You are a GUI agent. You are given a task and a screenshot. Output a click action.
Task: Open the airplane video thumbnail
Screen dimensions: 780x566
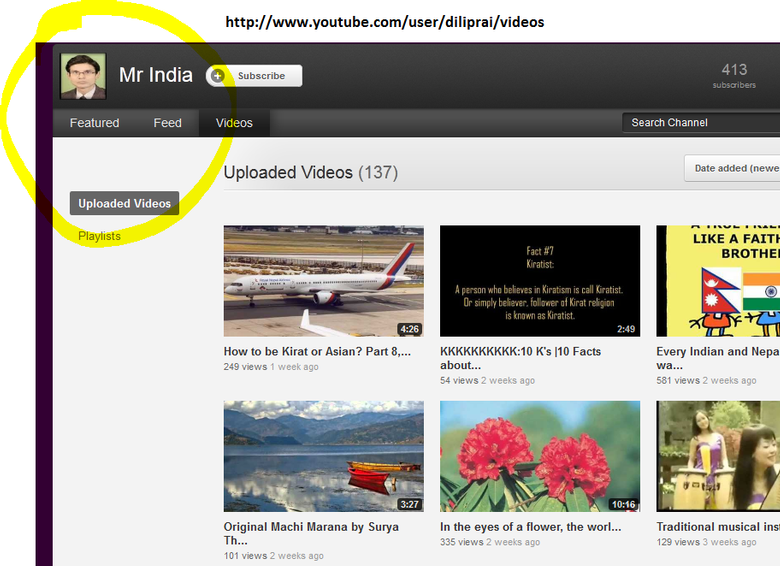tap(323, 280)
